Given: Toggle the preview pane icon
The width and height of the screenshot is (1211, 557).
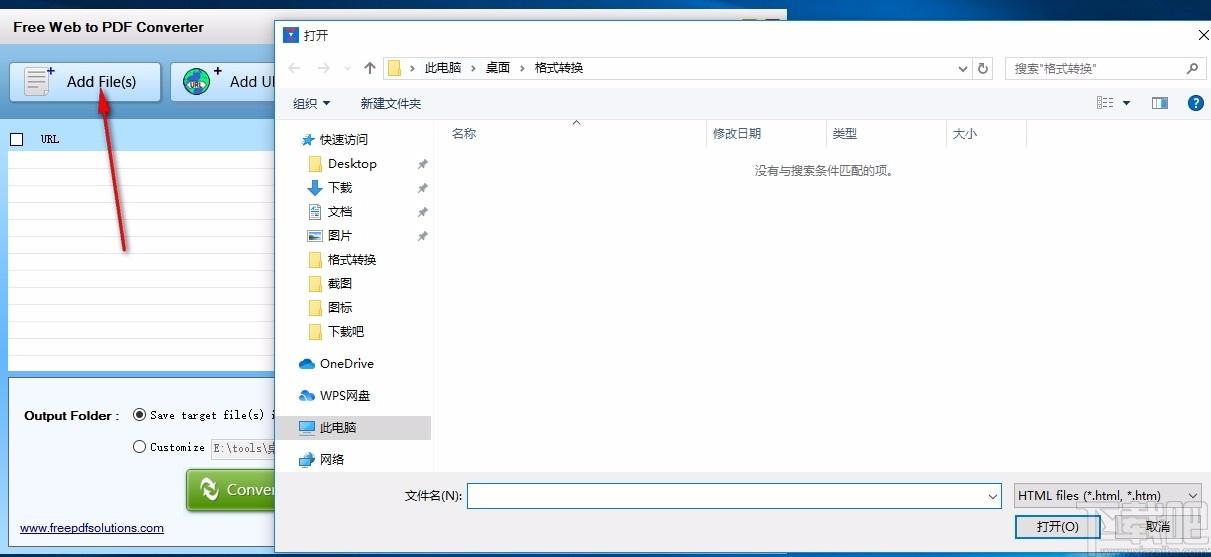Looking at the screenshot, I should coord(1160,103).
